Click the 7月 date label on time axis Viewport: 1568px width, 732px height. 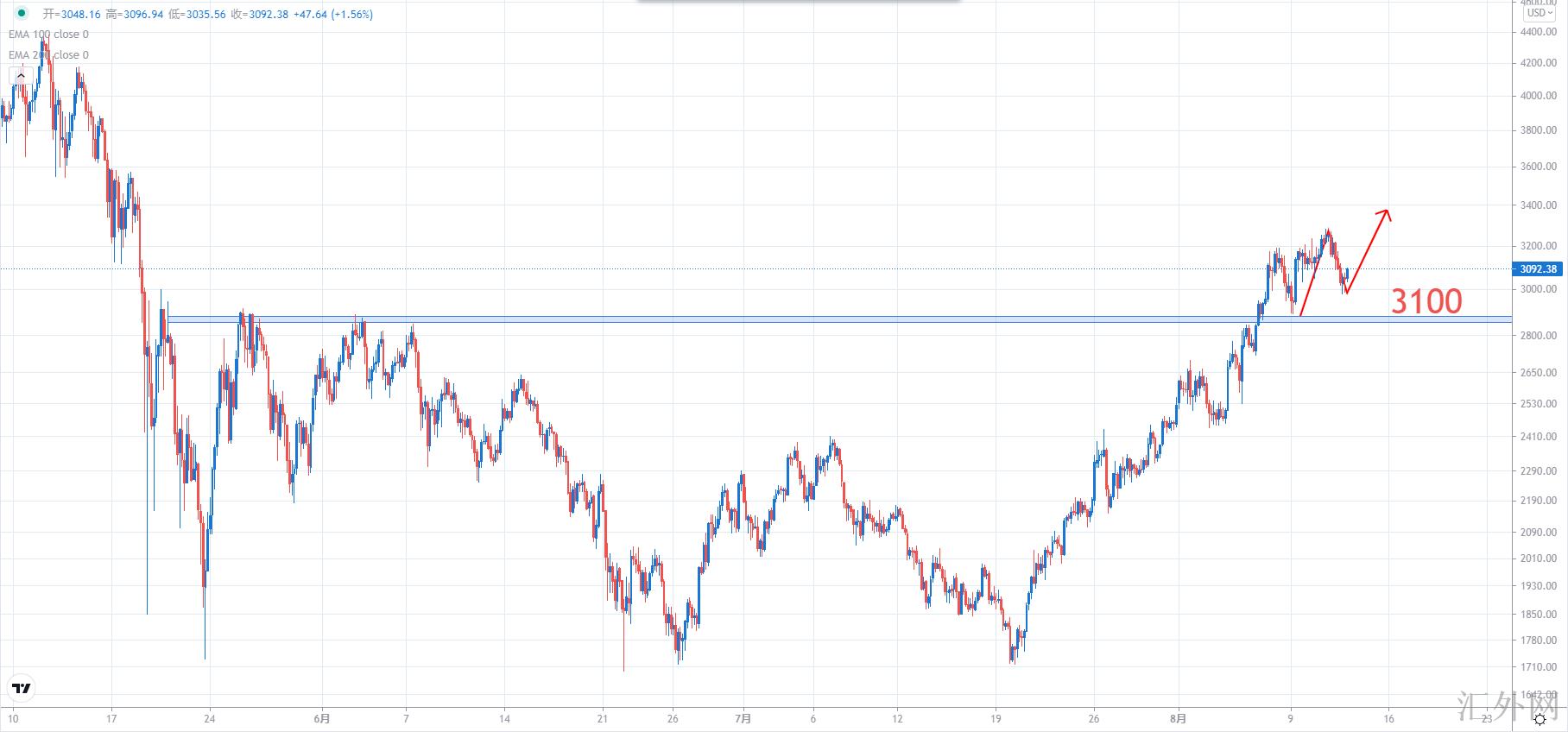pos(743,718)
